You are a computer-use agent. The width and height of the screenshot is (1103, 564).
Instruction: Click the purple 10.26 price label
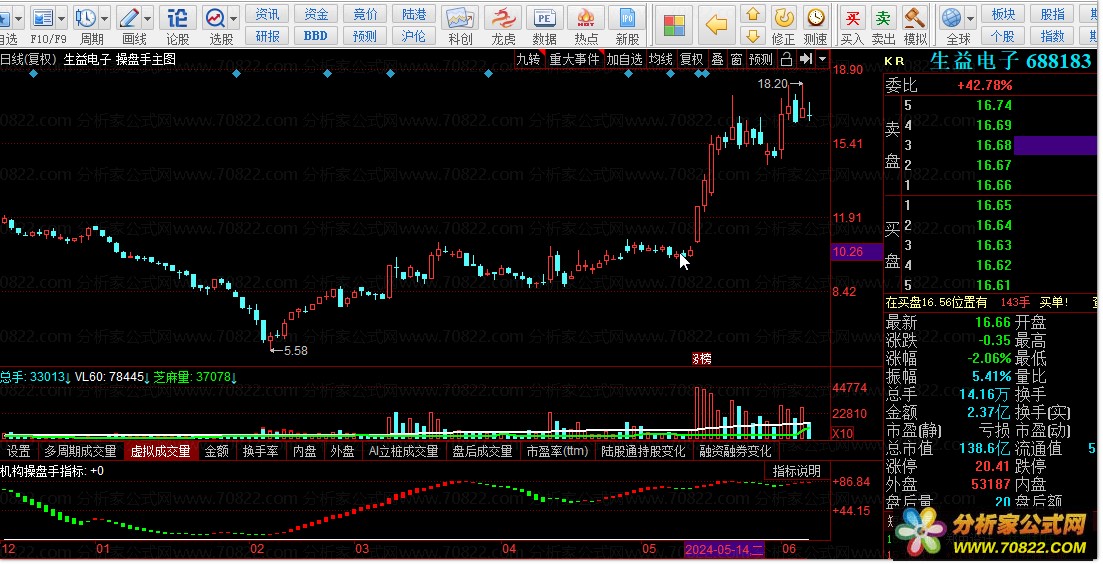[857, 252]
